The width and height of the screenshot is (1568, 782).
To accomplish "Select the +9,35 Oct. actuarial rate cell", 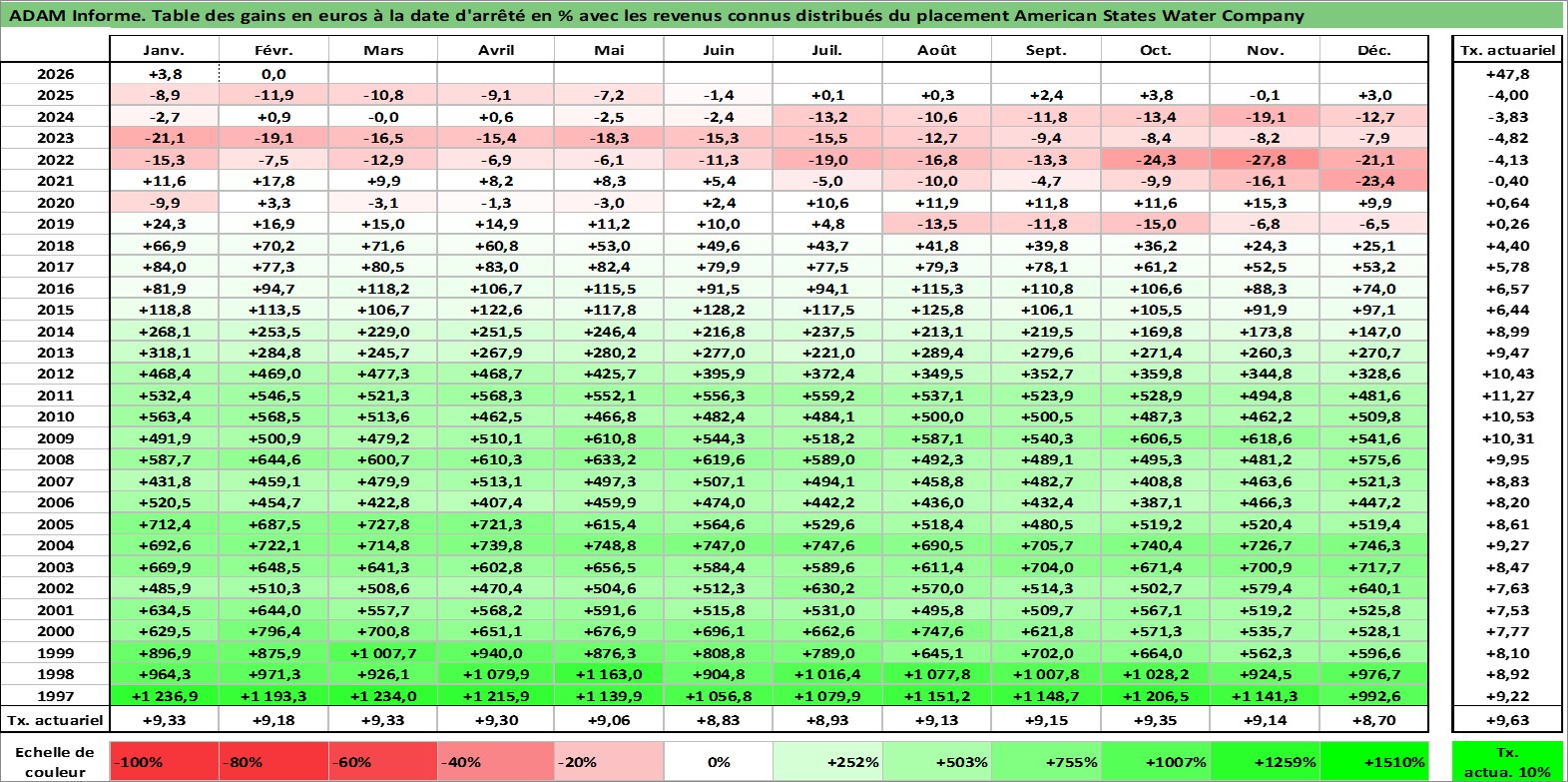I will point(1156,720).
